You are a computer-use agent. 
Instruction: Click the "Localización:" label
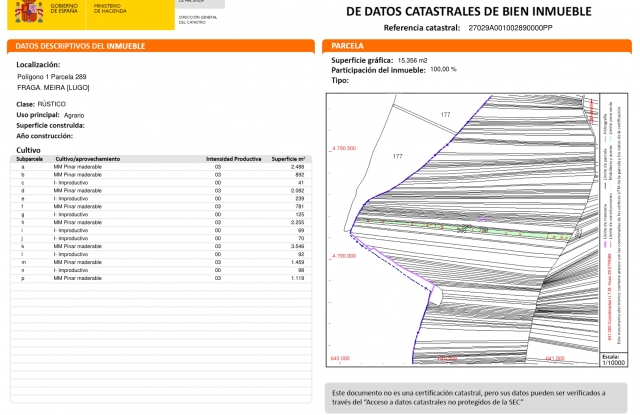tap(38, 64)
